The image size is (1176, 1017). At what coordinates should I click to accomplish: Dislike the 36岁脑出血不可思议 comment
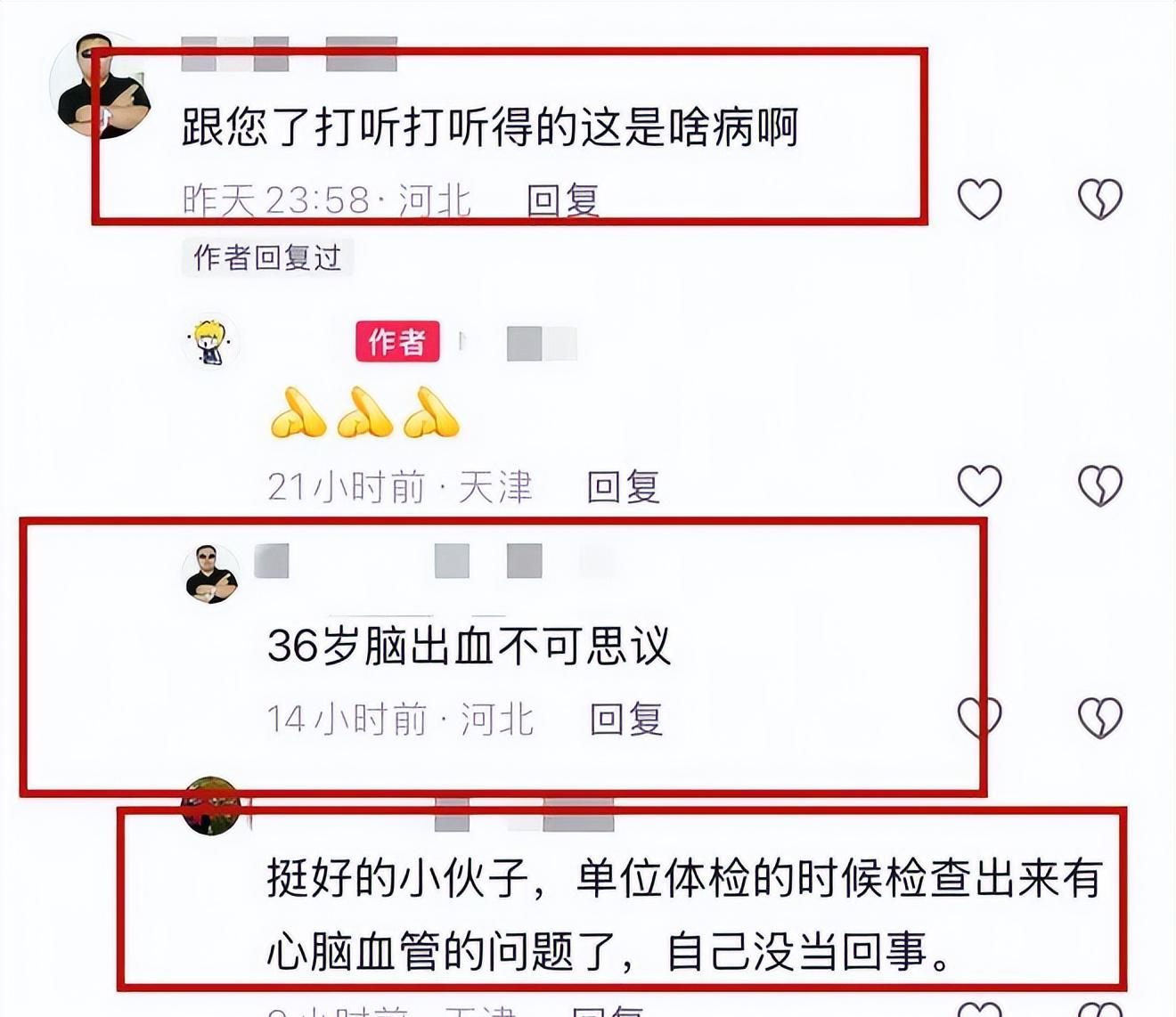coord(1099,718)
